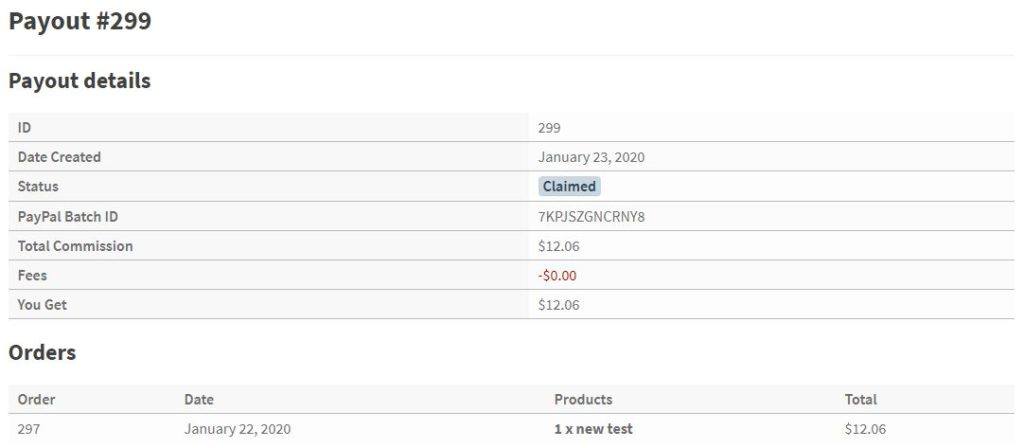1024x448 pixels.
Task: Select the ID value 299
Action: (549, 128)
